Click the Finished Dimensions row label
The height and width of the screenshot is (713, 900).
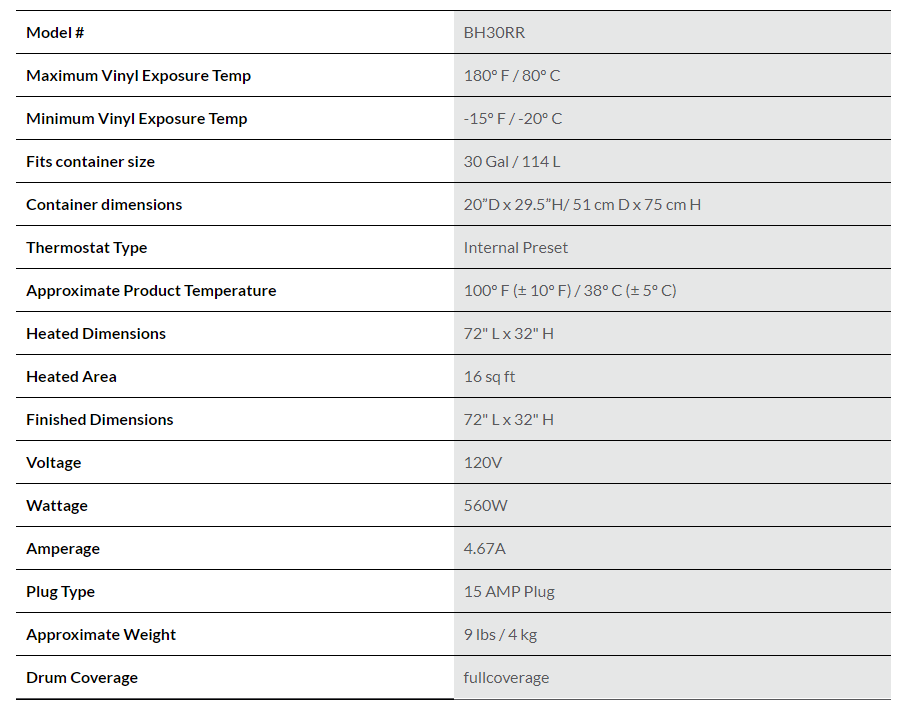[x=99, y=420]
